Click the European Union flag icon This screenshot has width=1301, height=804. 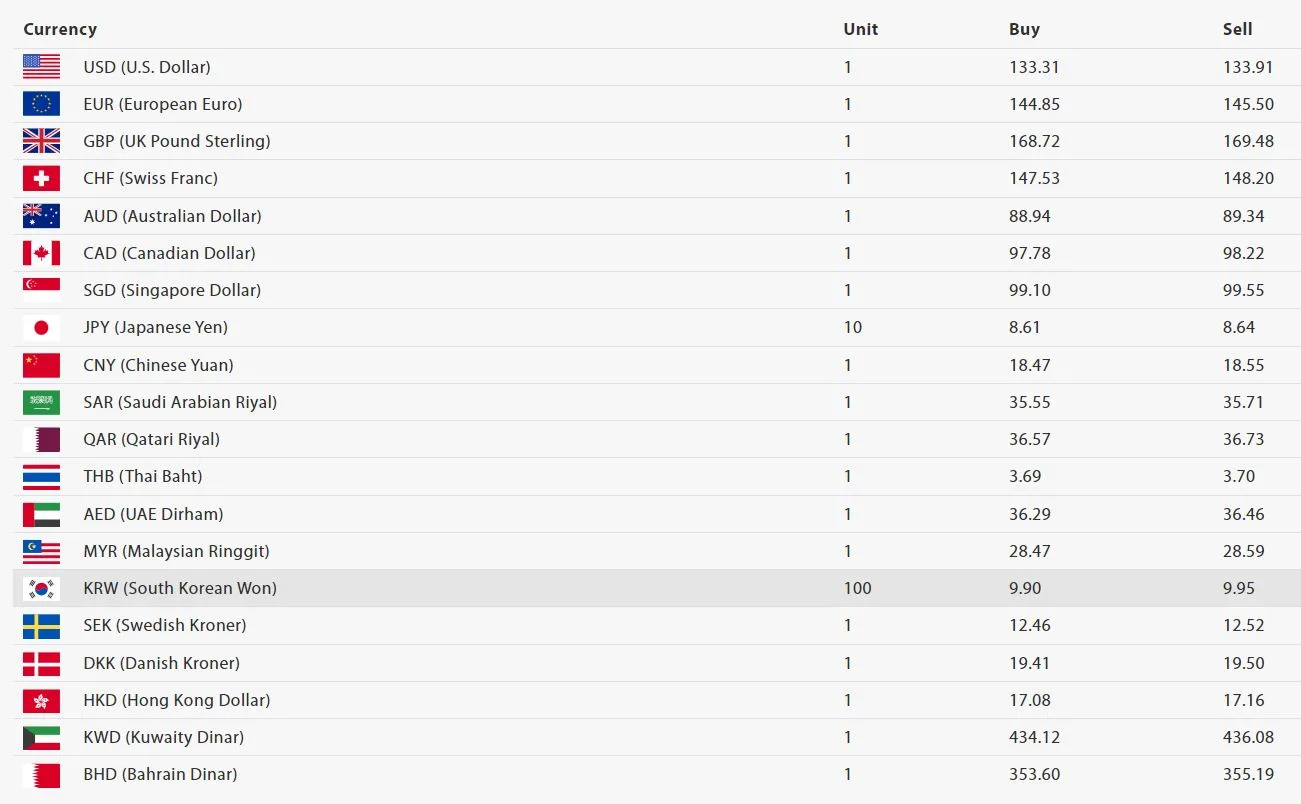[x=41, y=104]
